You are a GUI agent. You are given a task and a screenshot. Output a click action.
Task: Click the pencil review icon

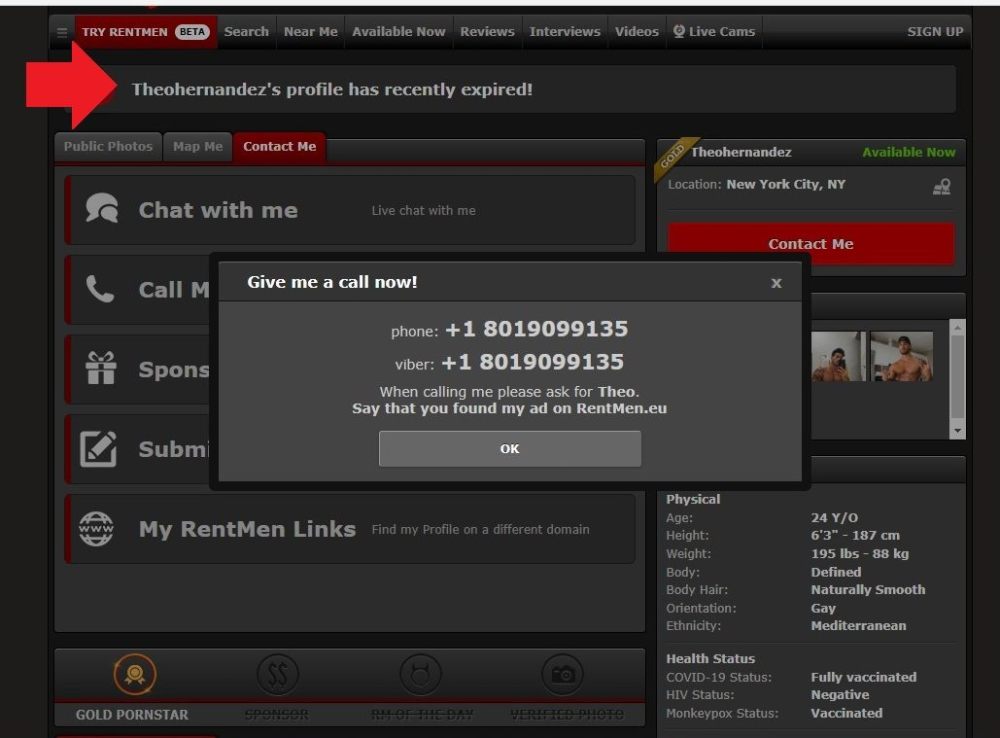tap(99, 449)
